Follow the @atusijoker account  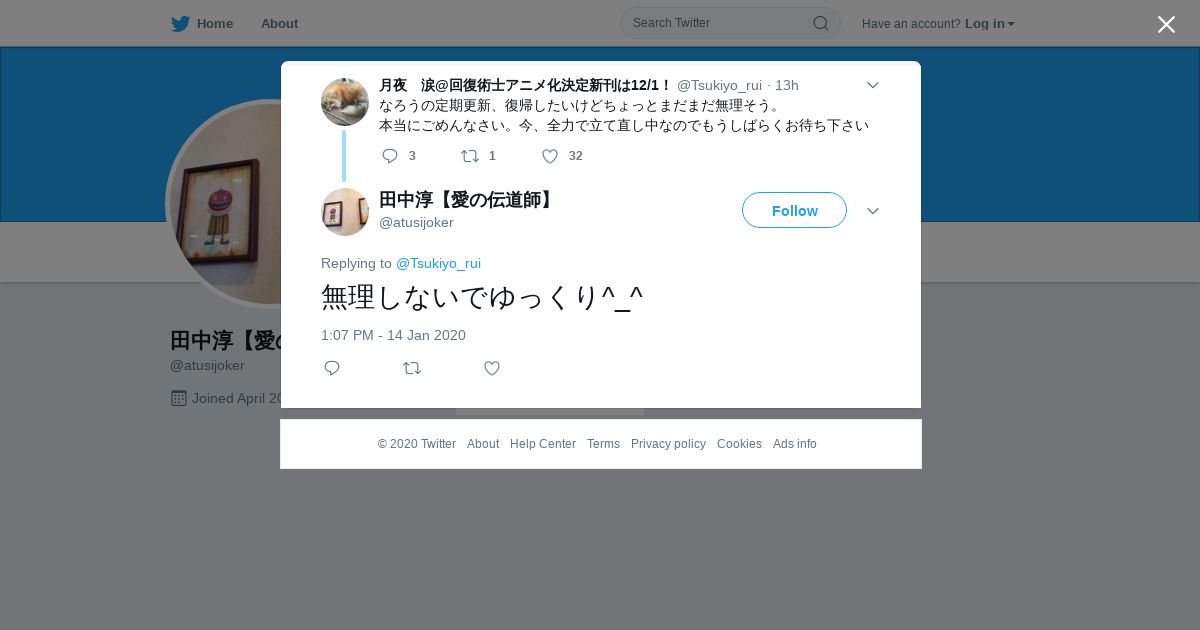coord(794,210)
